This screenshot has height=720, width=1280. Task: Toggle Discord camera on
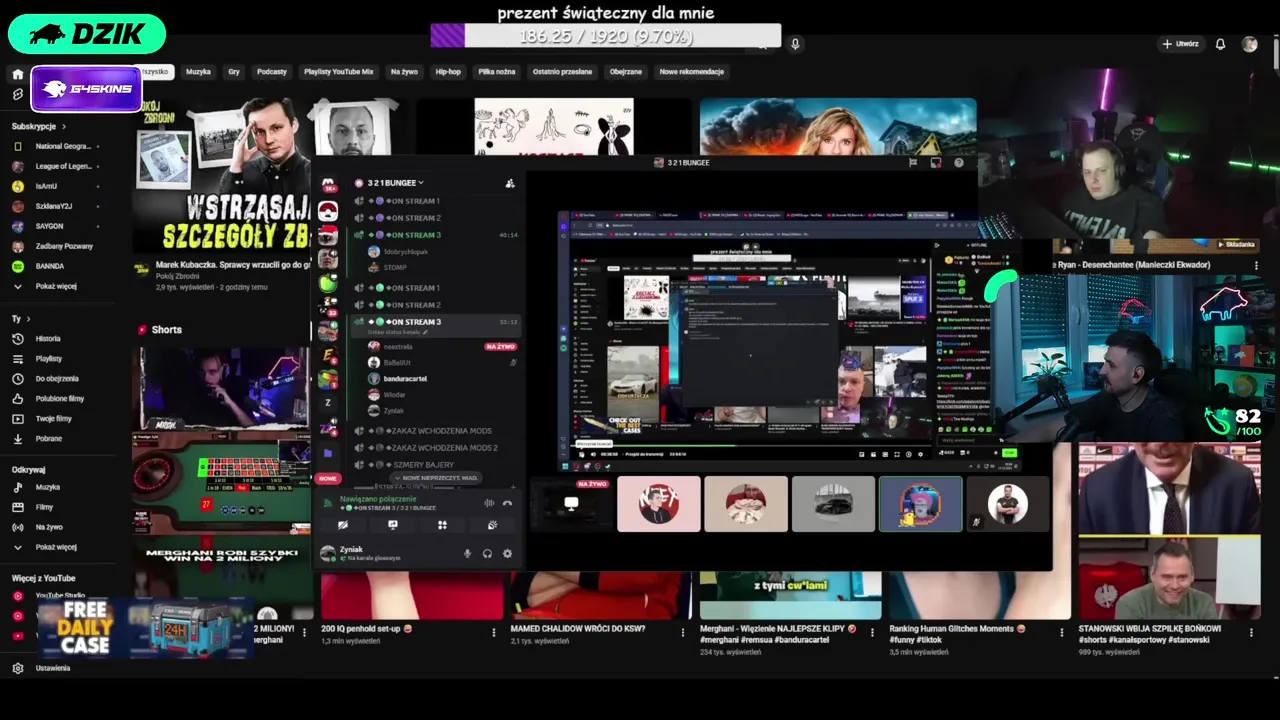342,525
